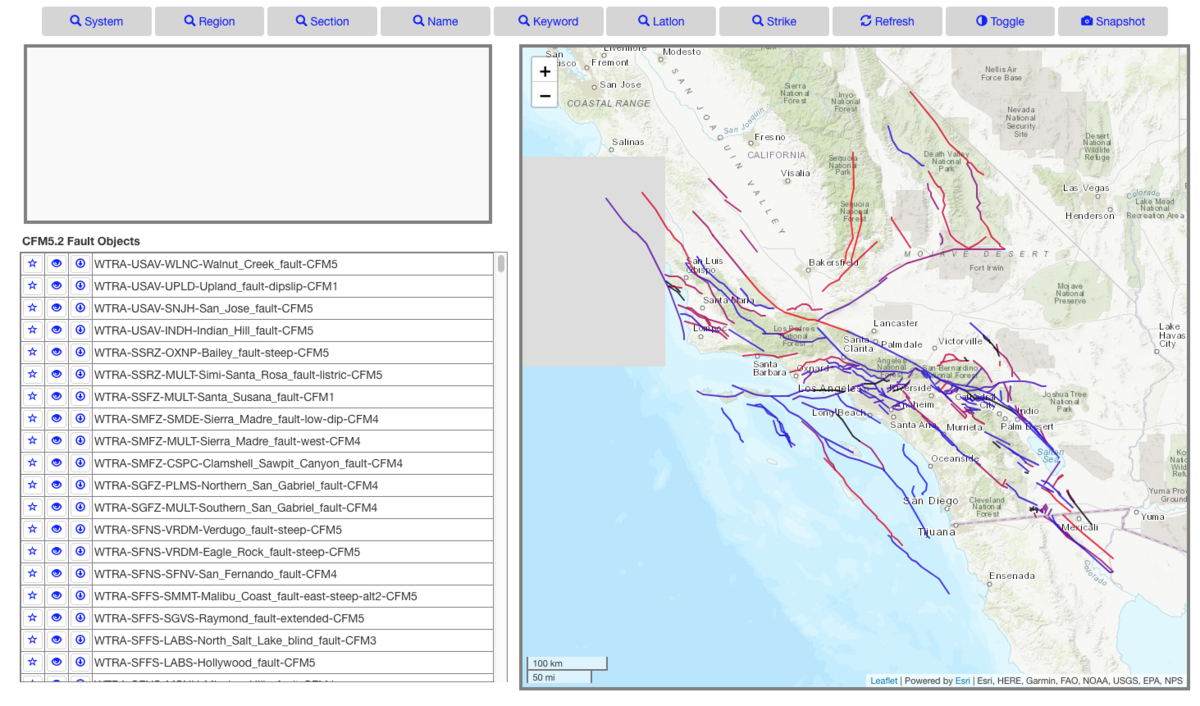Viewport: 1200px width, 706px height.
Task: Select the Keyword search button
Action: (548, 21)
